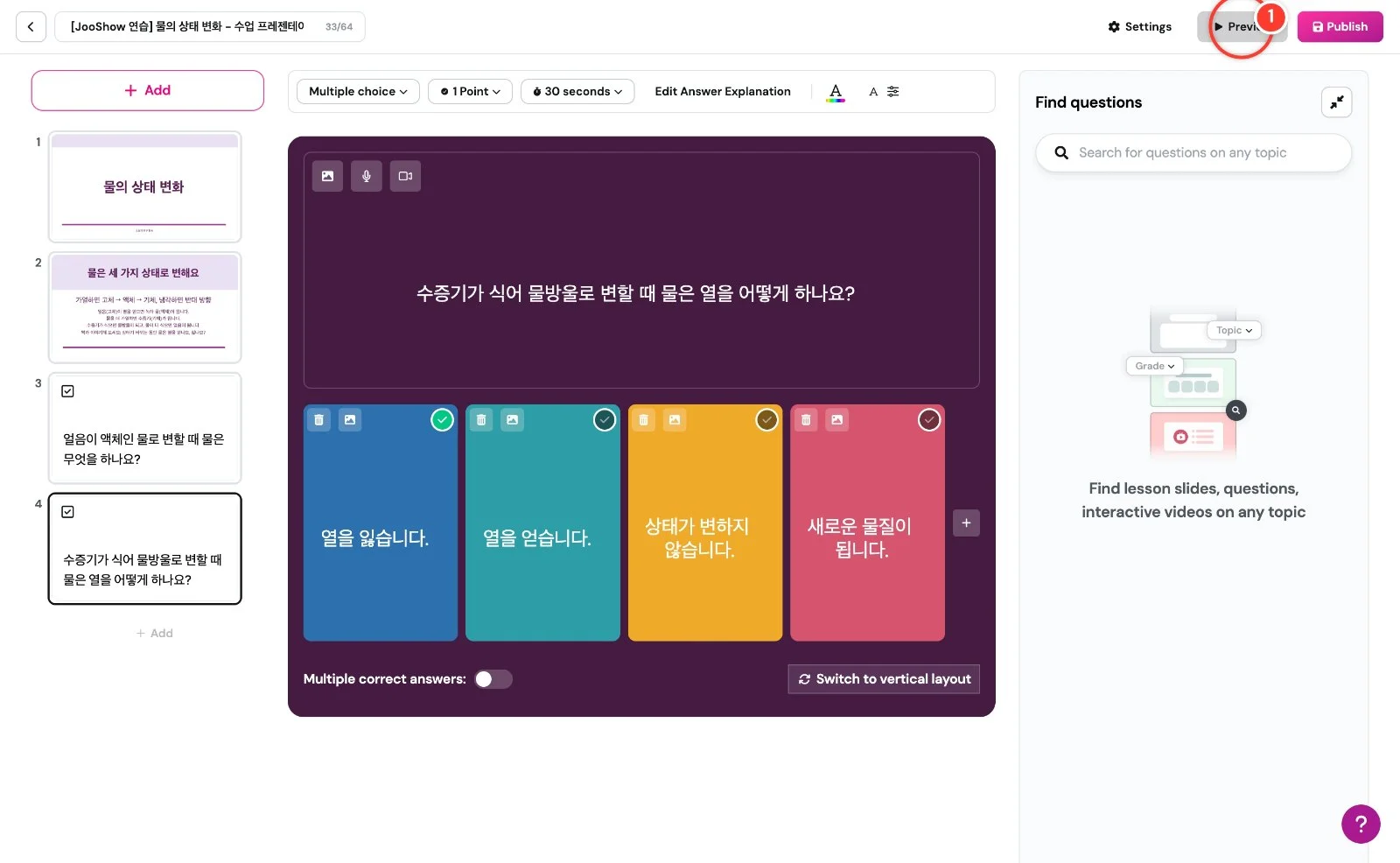
Task: Select slide 1 thumbnail 물의 상태 변화
Action: [145, 187]
